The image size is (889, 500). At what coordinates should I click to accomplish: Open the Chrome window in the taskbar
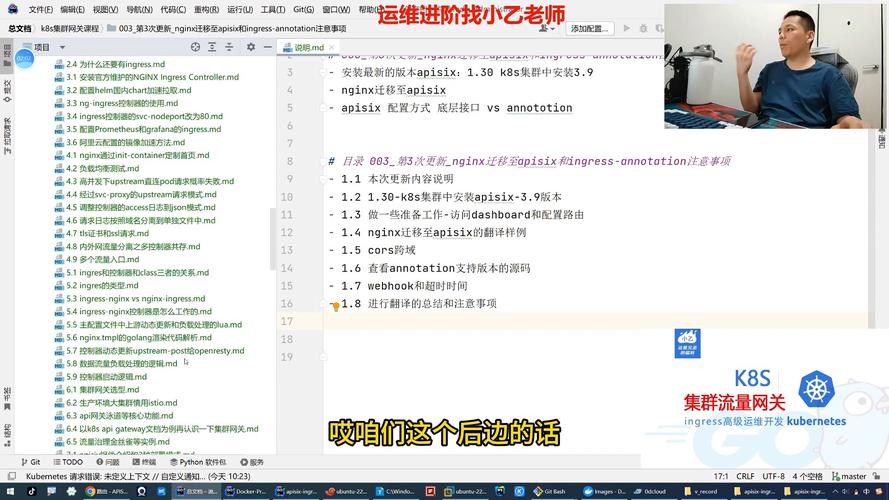(107, 491)
